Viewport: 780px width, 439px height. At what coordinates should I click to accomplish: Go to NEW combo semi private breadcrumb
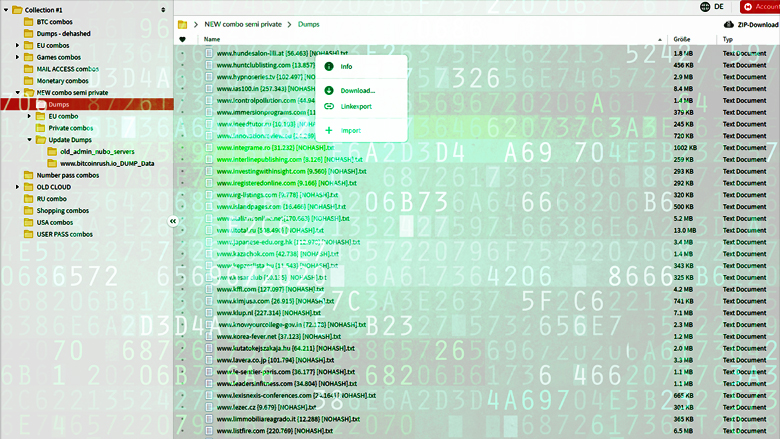(241, 23)
